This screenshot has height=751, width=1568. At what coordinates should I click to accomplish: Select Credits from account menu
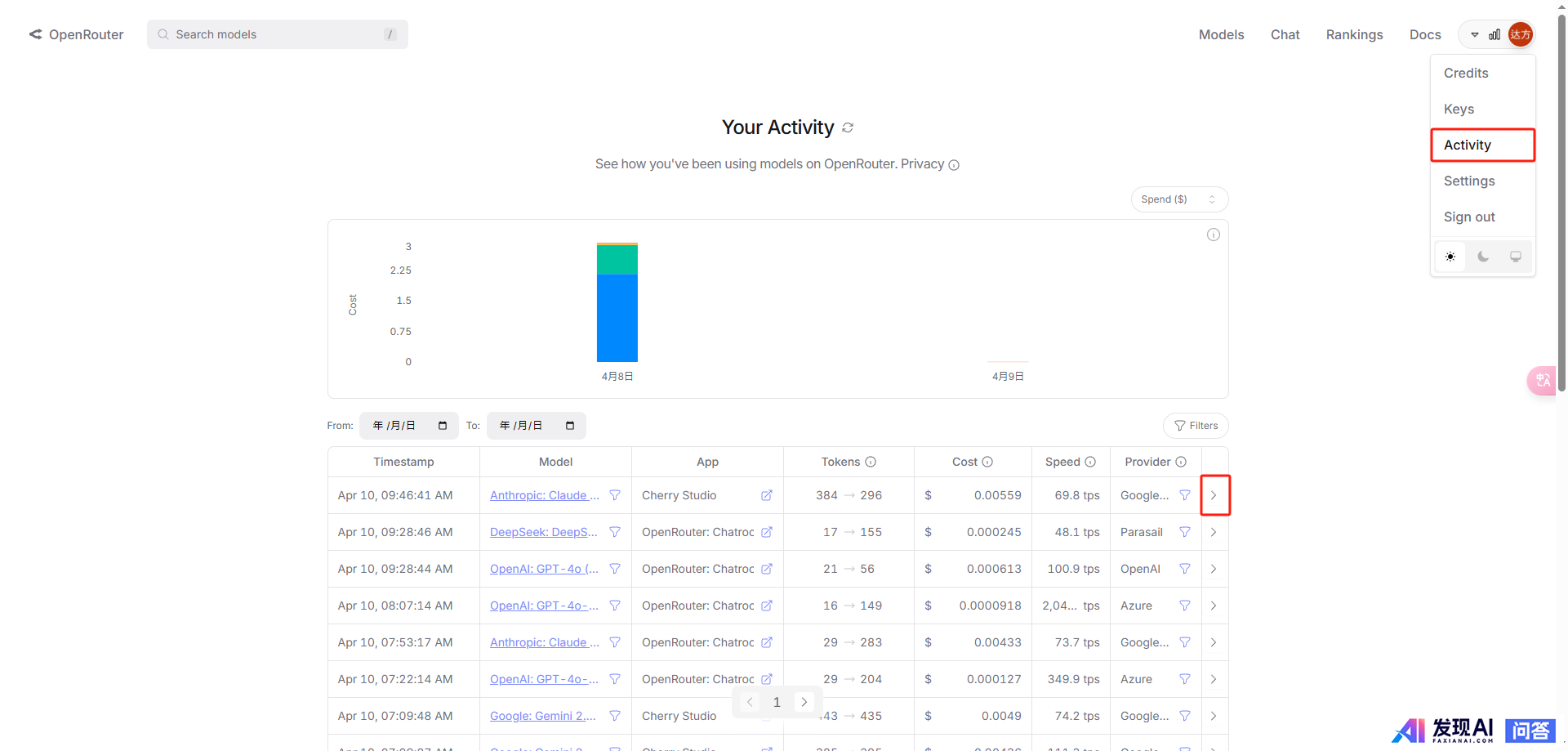(x=1483, y=73)
